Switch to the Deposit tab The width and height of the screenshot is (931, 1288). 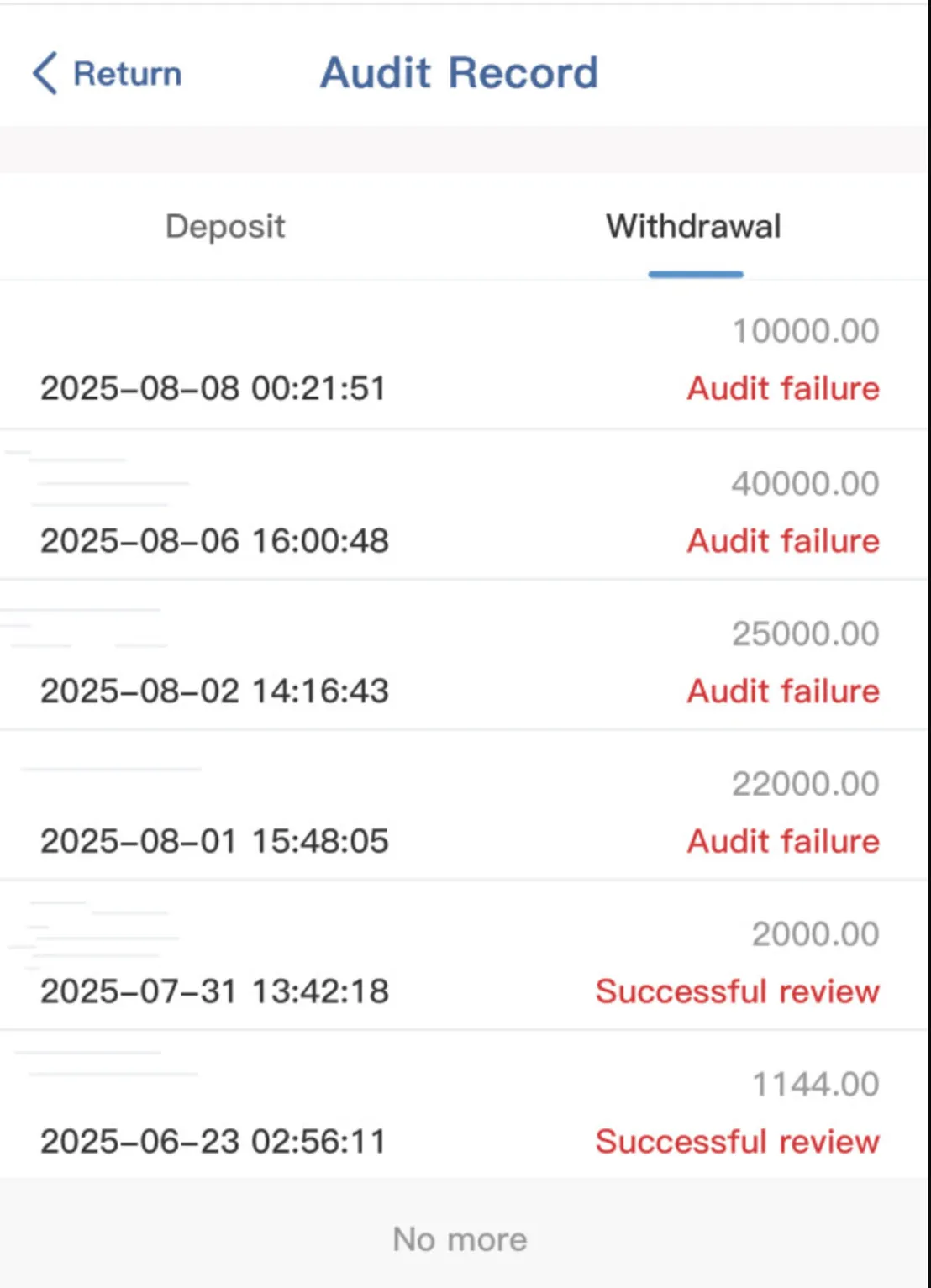pos(225,227)
